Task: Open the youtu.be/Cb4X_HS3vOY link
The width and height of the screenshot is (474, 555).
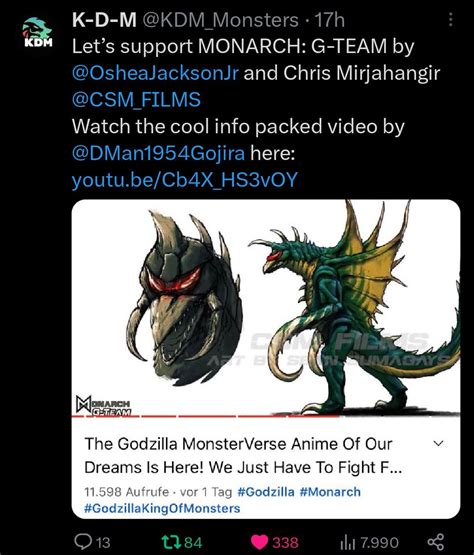Action: tap(184, 180)
